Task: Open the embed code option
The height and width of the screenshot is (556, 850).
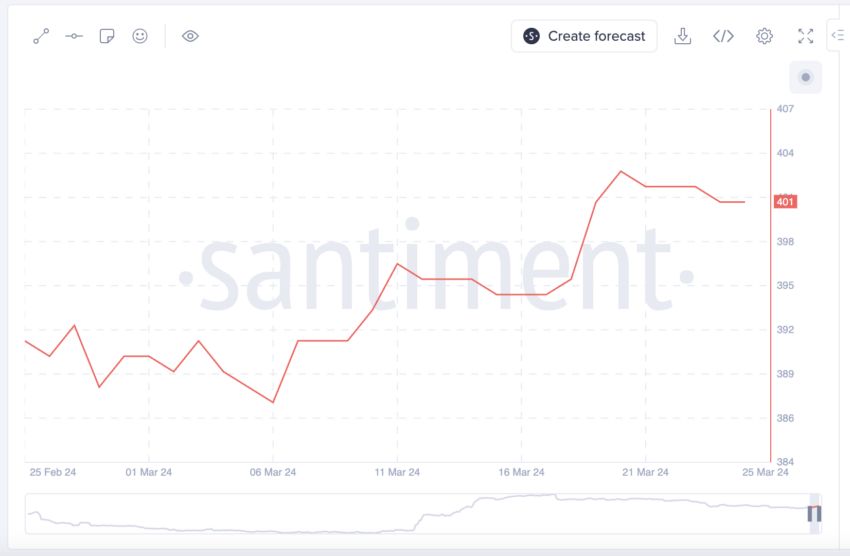Action: [723, 36]
